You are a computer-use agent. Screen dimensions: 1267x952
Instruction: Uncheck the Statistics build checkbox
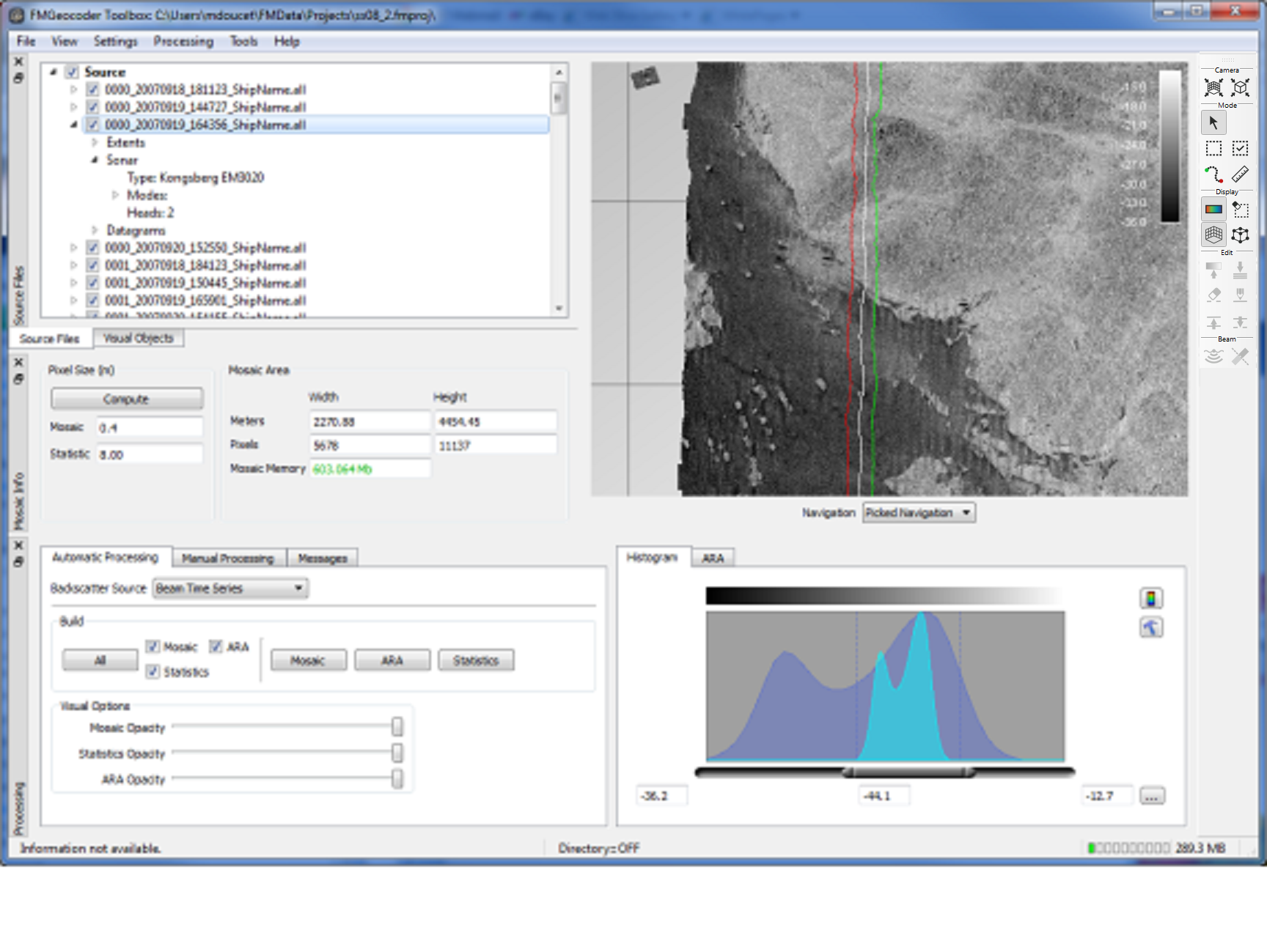(153, 671)
